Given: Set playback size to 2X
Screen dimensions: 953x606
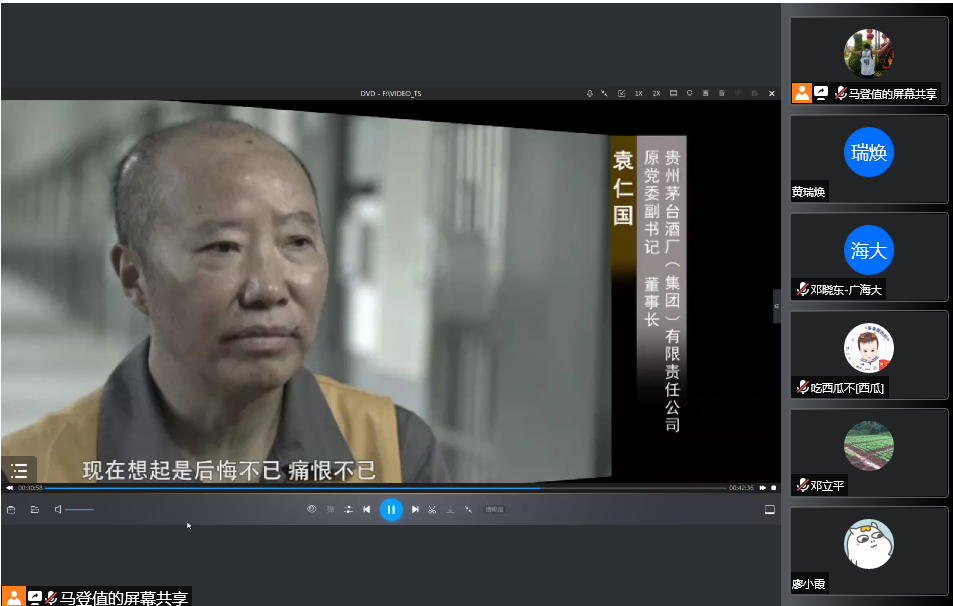Looking at the screenshot, I should pyautogui.click(x=656, y=93).
